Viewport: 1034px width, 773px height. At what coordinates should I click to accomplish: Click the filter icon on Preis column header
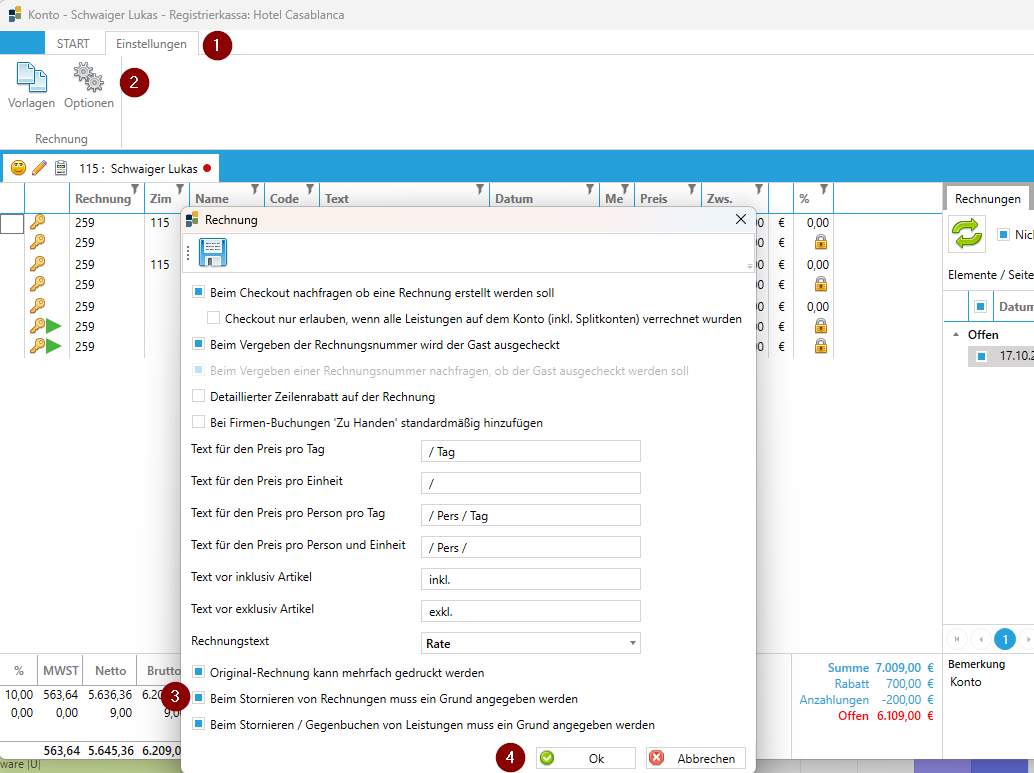click(692, 189)
